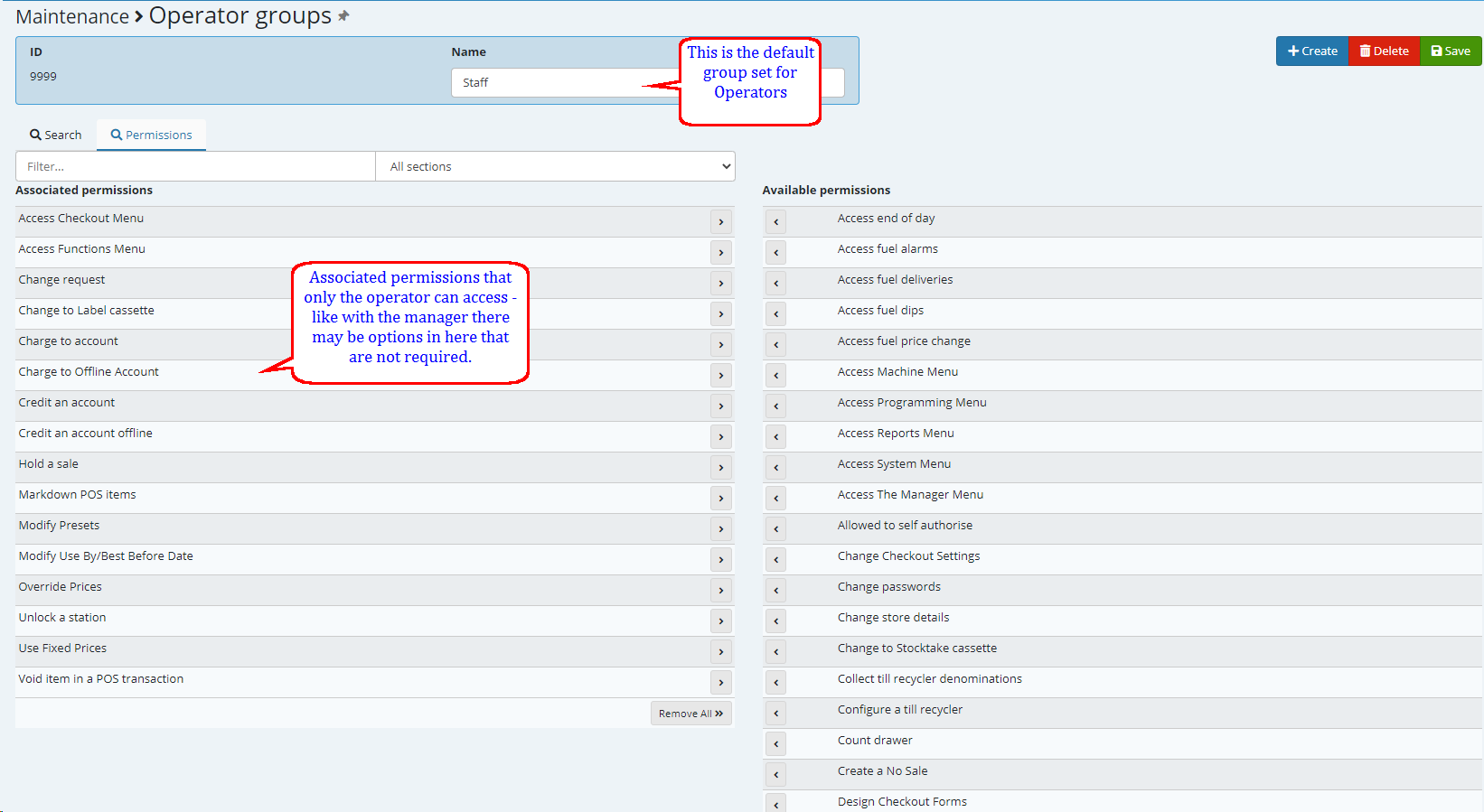The width and height of the screenshot is (1484, 812).
Task: Focus the permissions Filter field
Action: tap(195, 166)
